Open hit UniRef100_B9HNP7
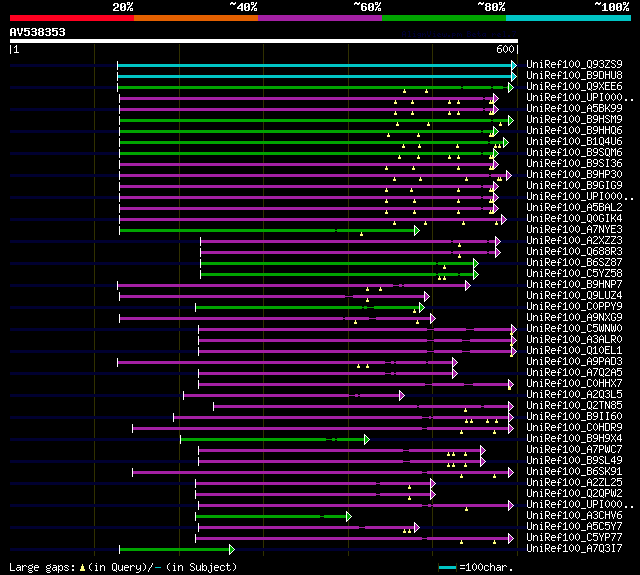This screenshot has height=575, width=640. click(x=574, y=285)
